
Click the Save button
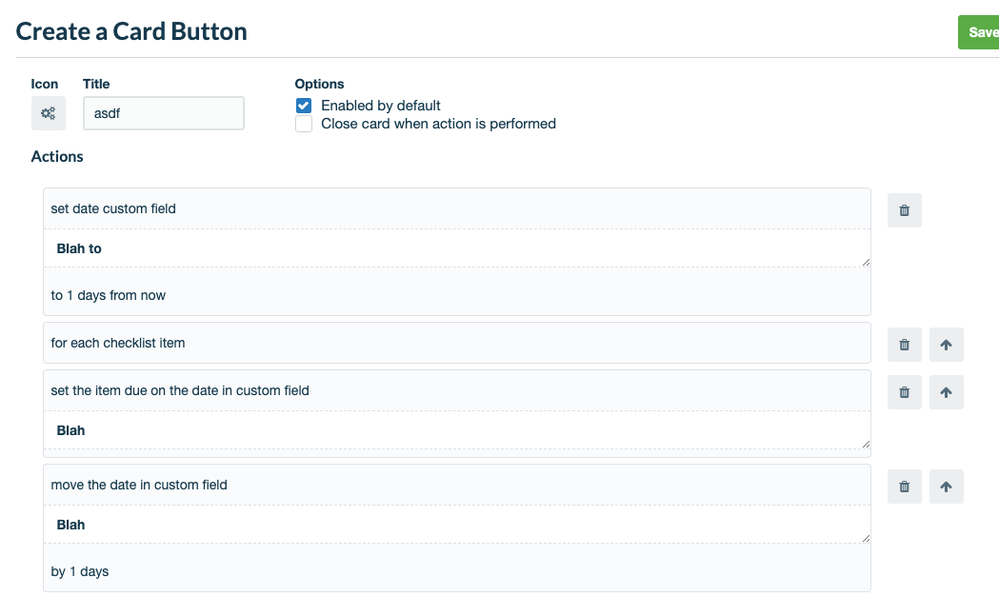click(979, 33)
